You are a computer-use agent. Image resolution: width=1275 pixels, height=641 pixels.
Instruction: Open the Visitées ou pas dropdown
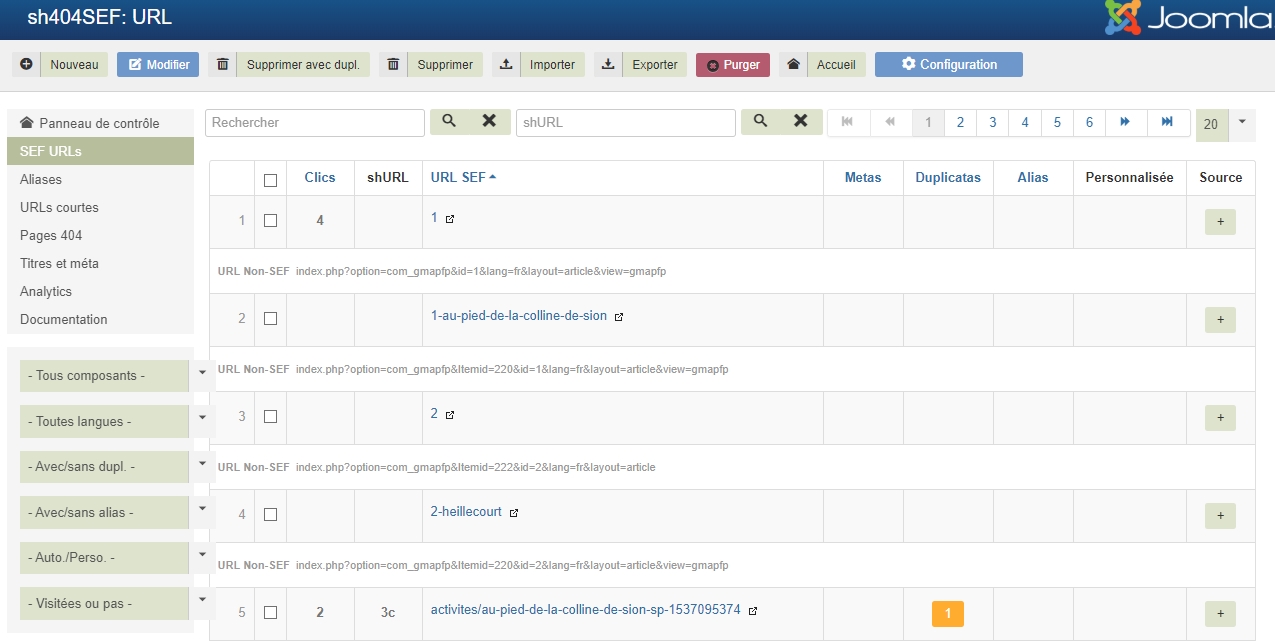[117, 603]
